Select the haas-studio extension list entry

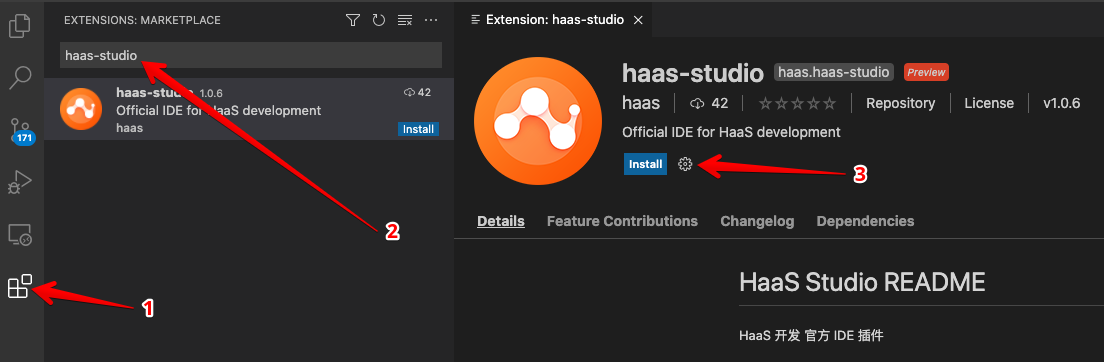tap(249, 109)
